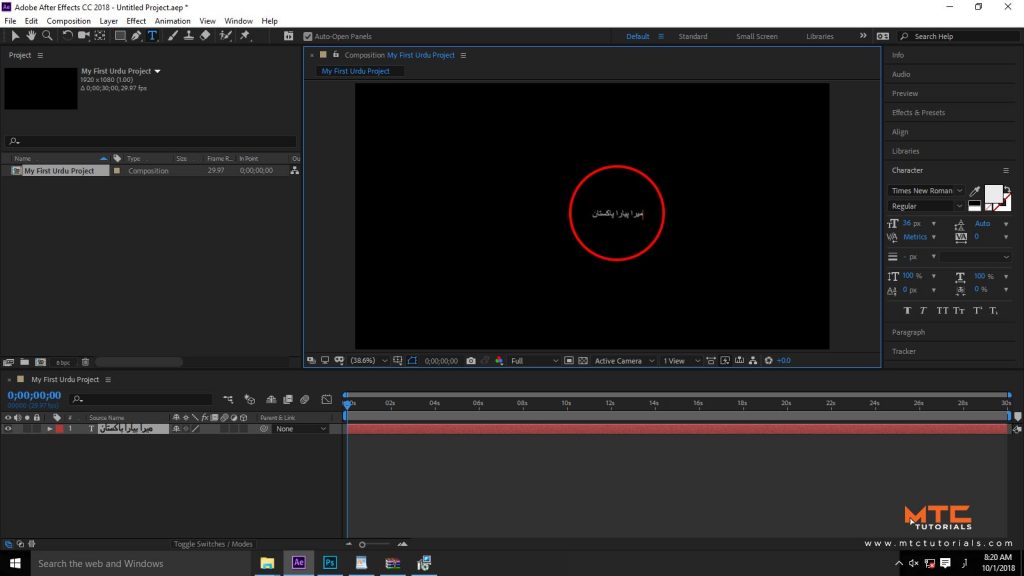Open the Full resolution dropdown
This screenshot has height=576, width=1024.
[x=534, y=360]
